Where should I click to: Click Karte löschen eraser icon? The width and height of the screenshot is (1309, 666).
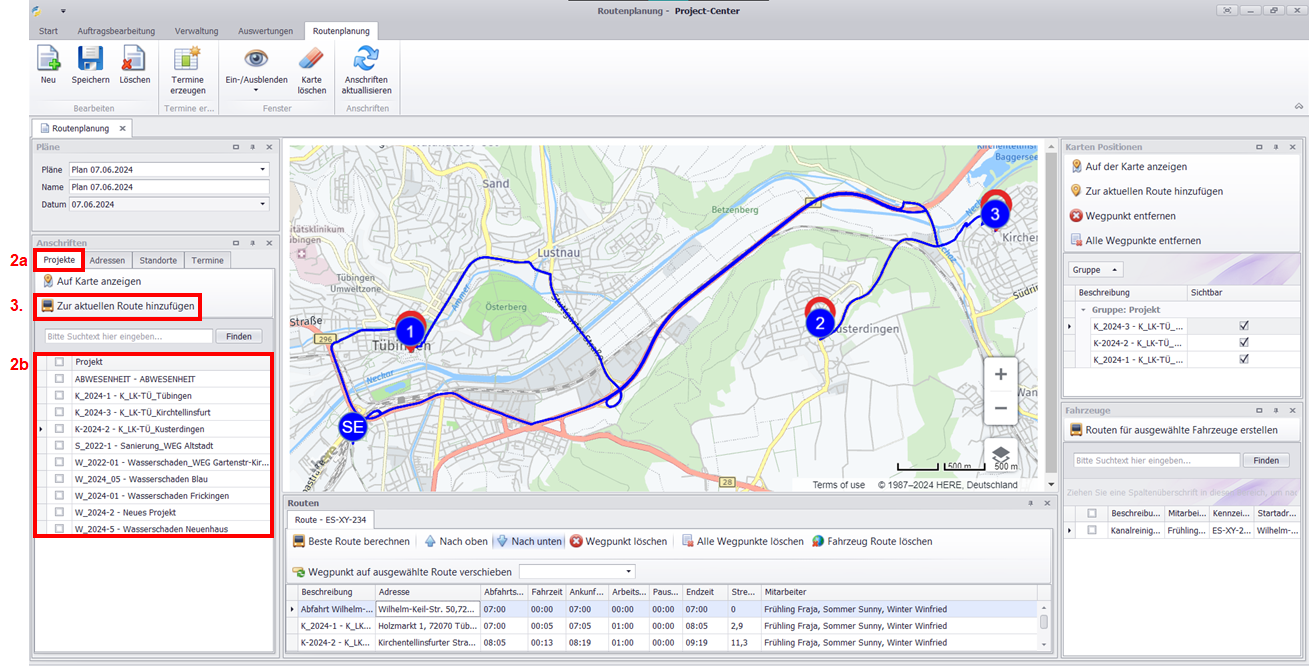312,60
